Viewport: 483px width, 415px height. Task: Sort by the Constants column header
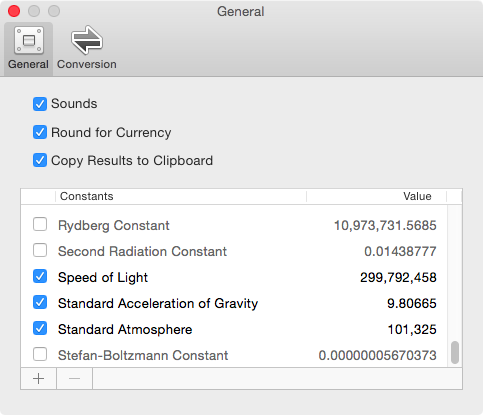tap(181, 196)
